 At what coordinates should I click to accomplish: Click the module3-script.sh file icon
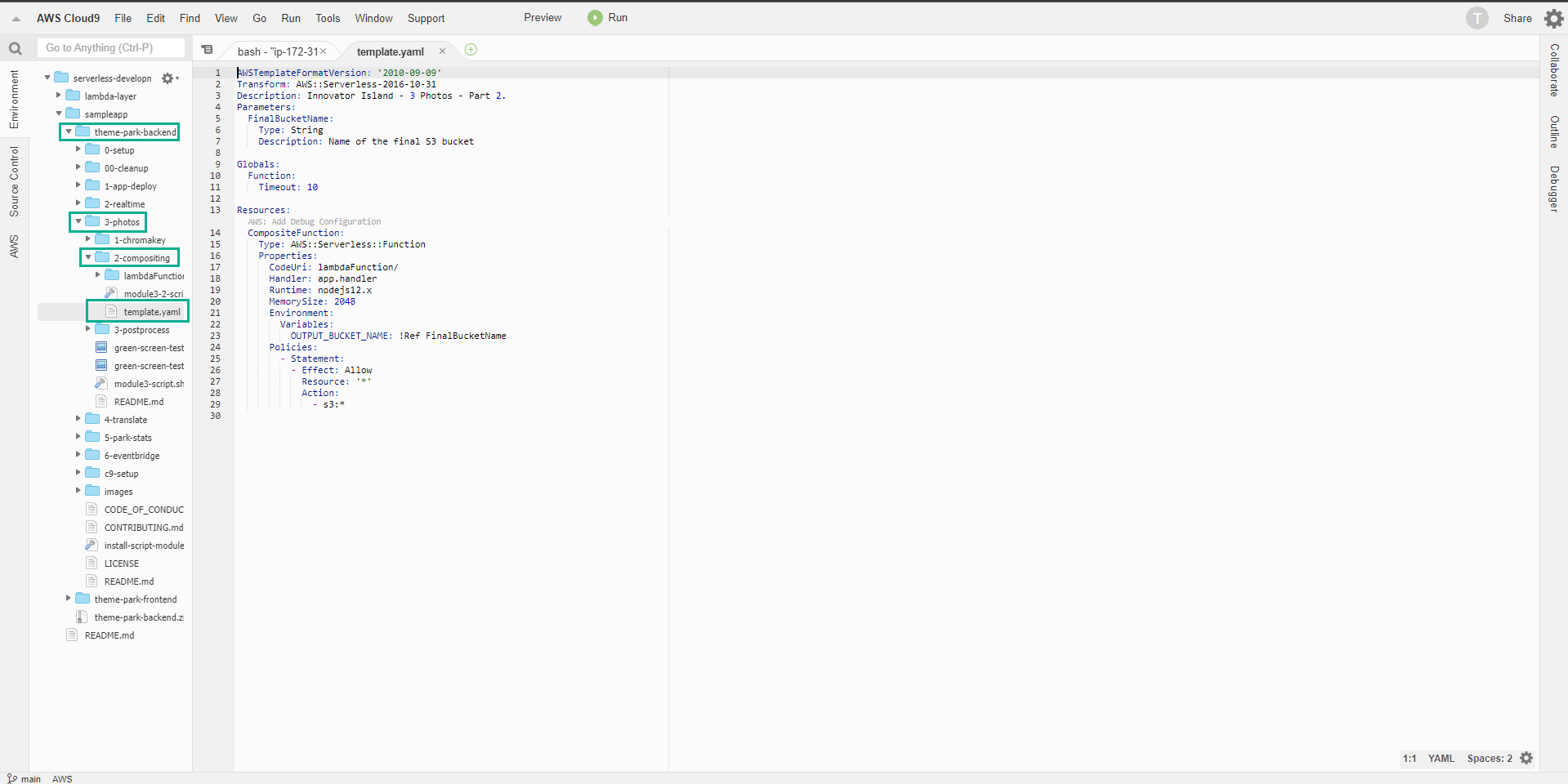101,383
